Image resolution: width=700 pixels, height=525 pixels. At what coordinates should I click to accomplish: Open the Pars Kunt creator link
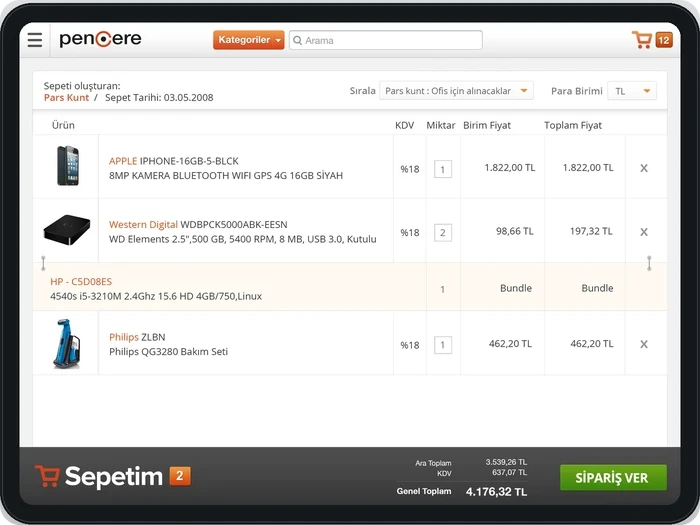coord(66,98)
